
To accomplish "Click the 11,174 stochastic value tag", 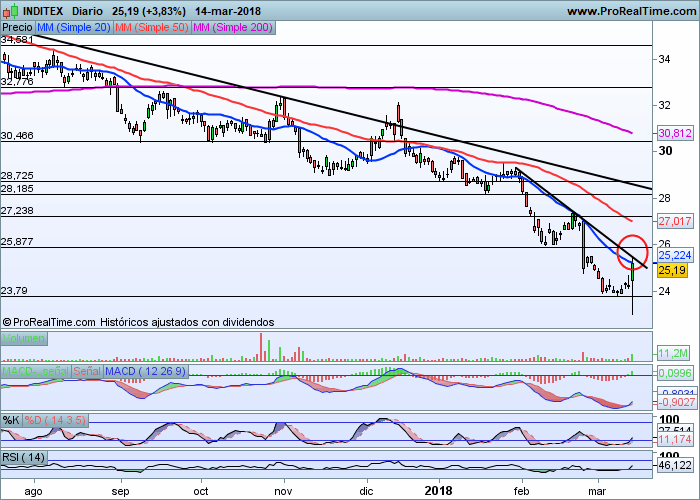I will 675,439.
